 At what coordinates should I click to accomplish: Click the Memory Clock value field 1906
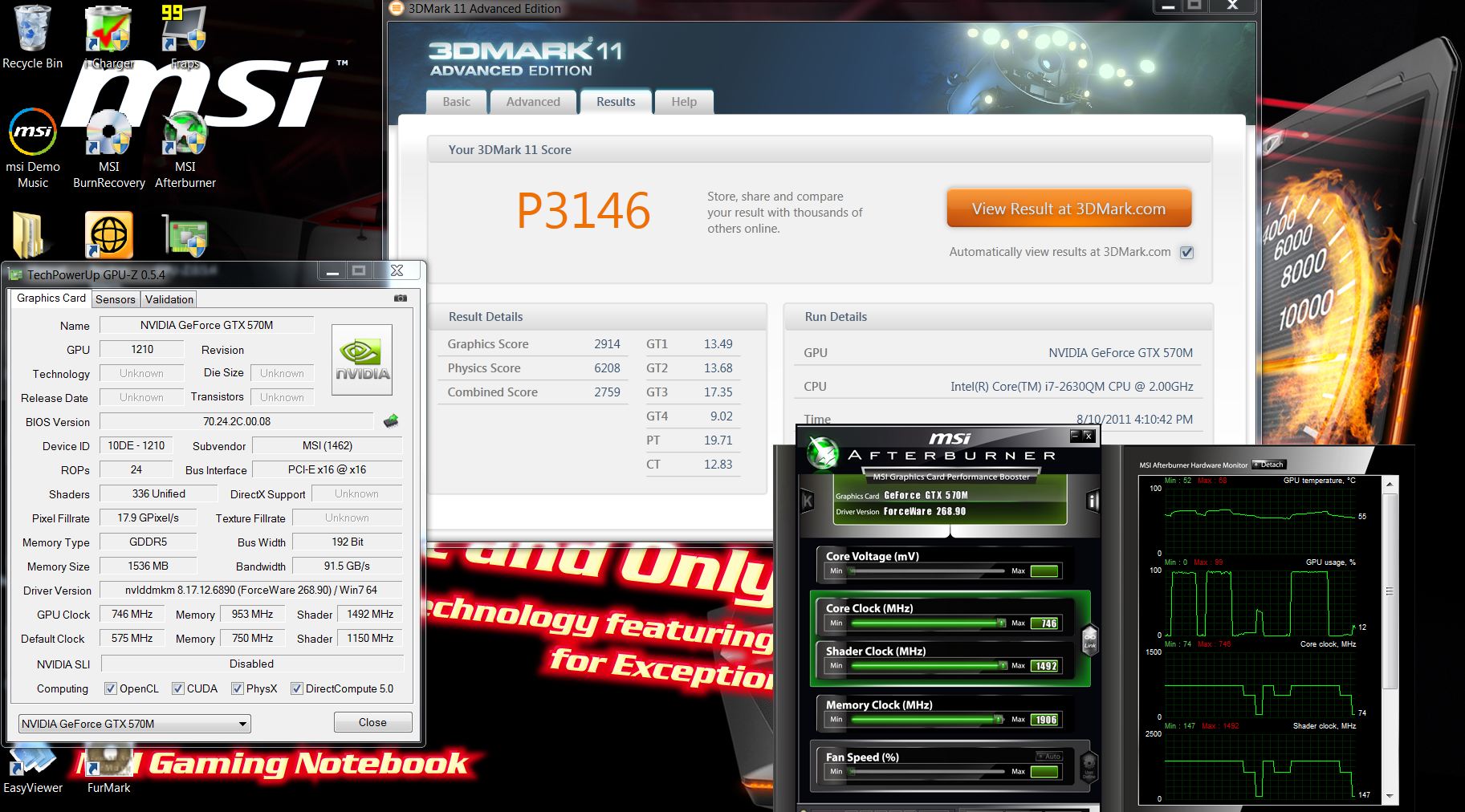point(1044,720)
